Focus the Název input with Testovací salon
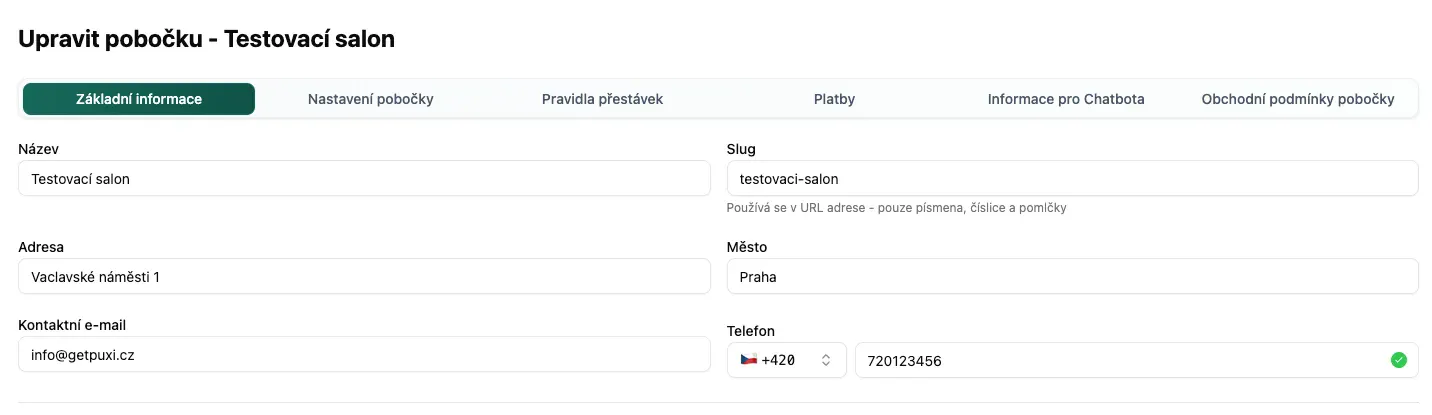Screen dimensions: 1432x415 point(364,179)
